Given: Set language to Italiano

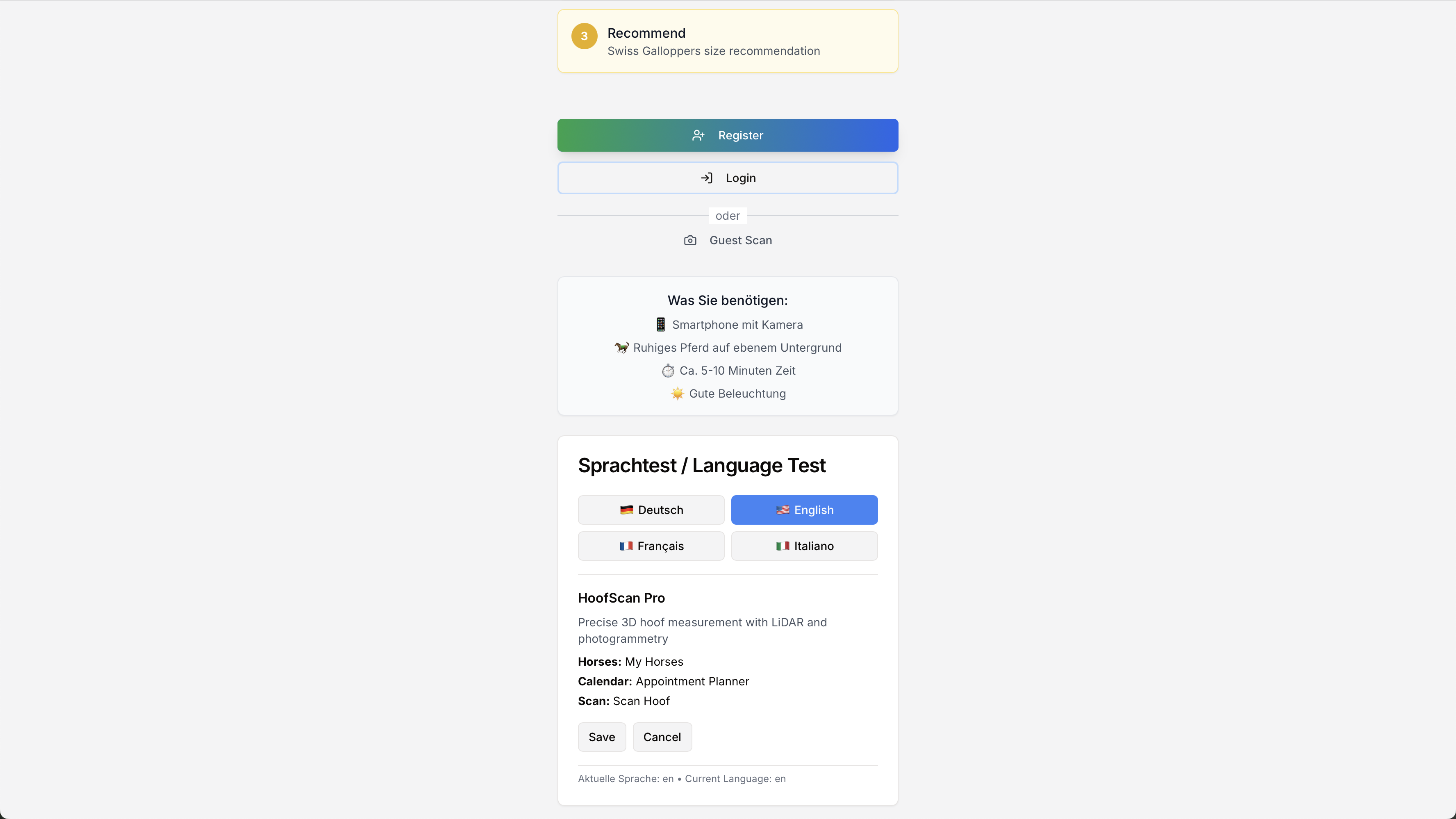Looking at the screenshot, I should (x=804, y=546).
